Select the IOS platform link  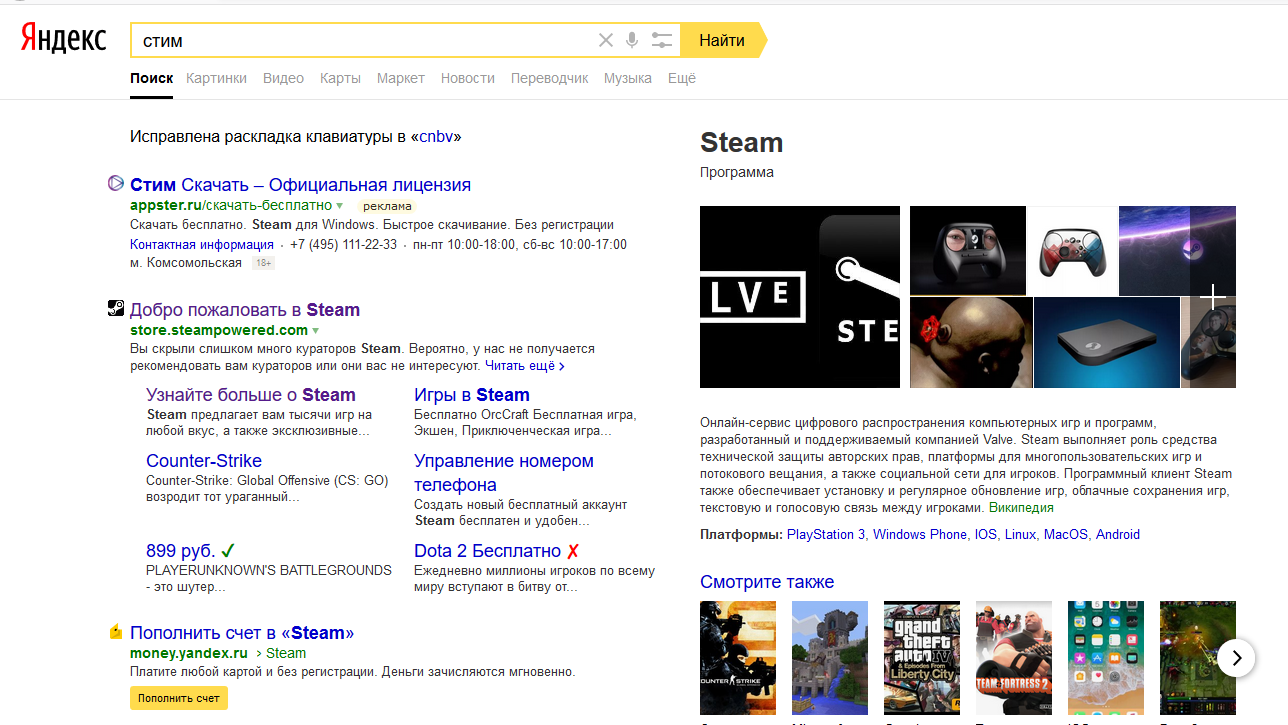pyautogui.click(x=986, y=534)
